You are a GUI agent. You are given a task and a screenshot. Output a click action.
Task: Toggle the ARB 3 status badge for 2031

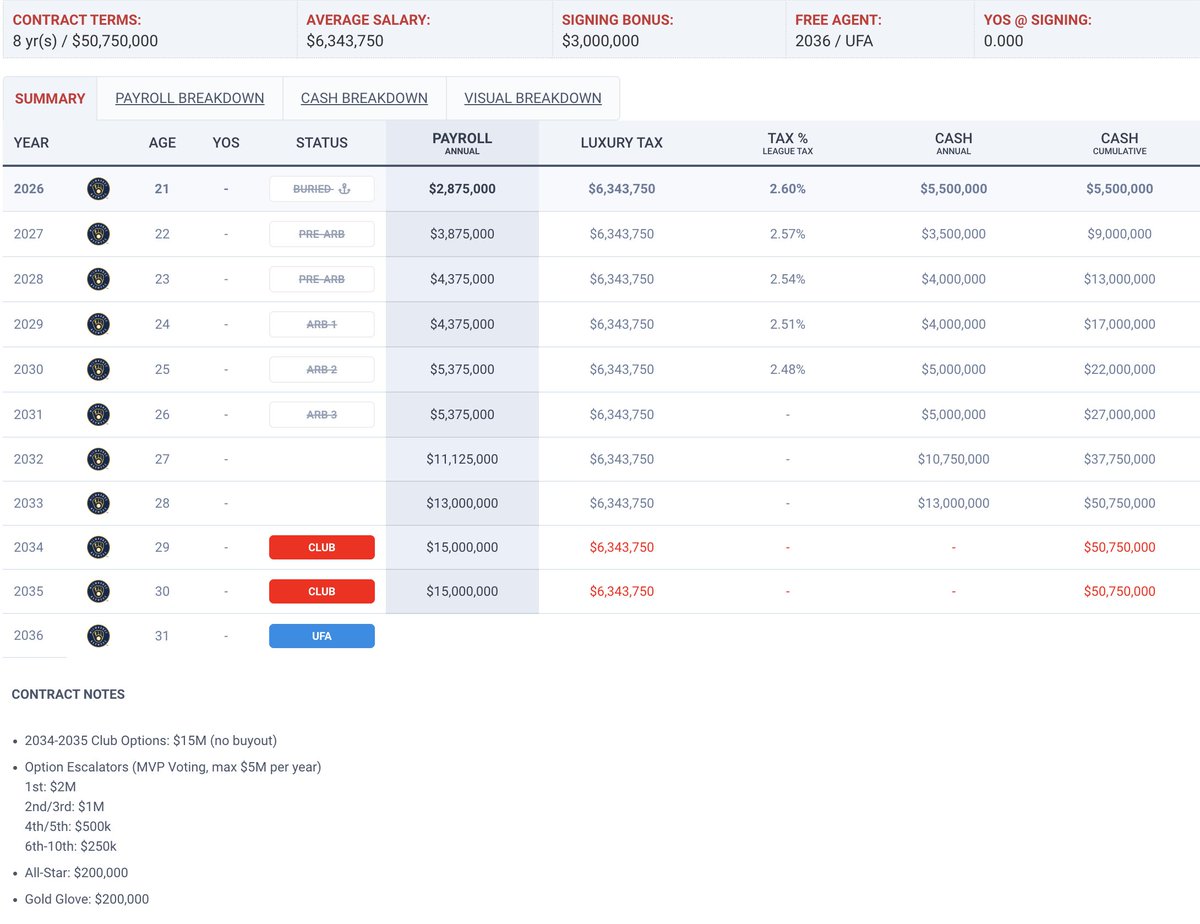click(321, 414)
